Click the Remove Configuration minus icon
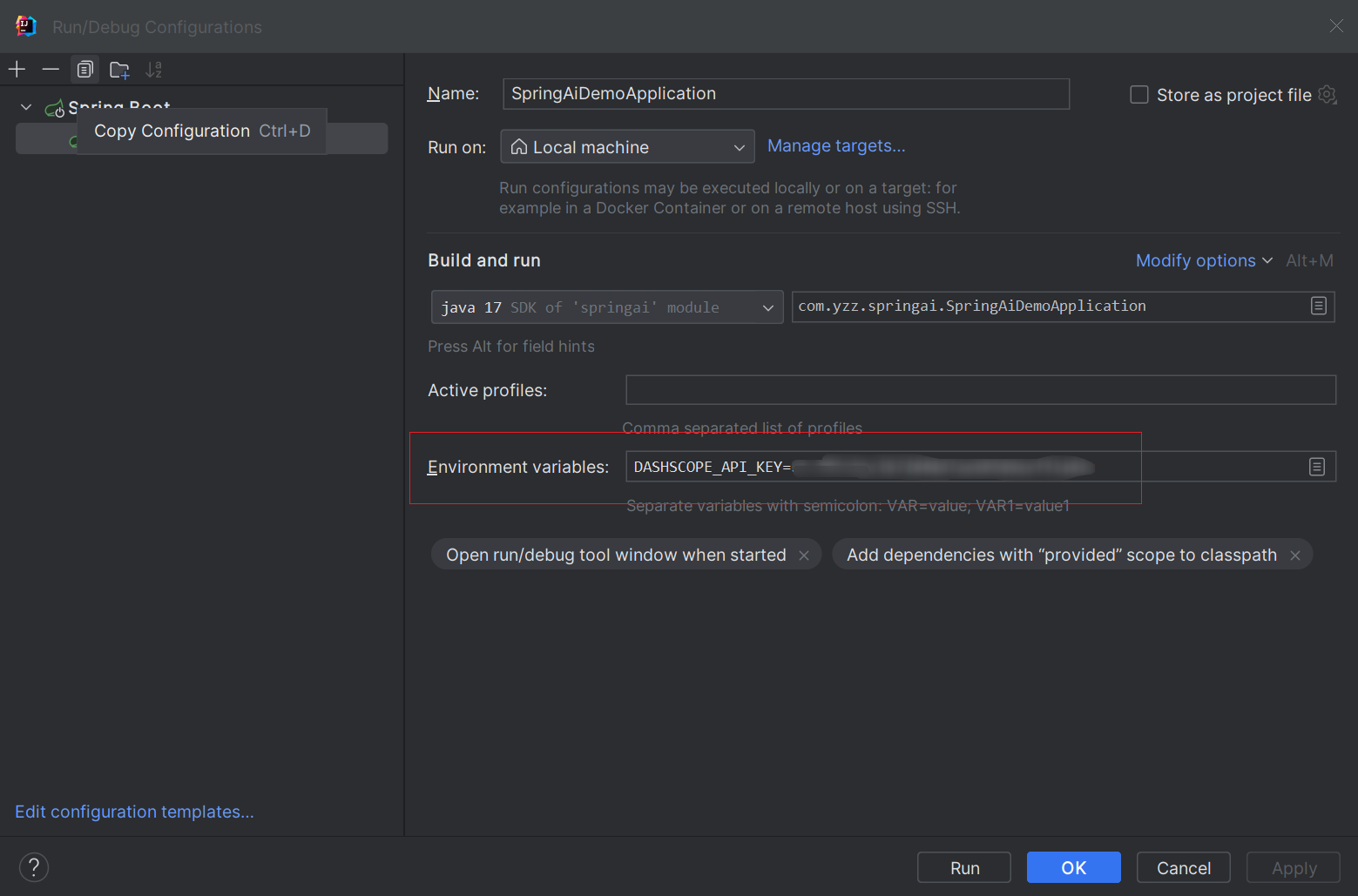This screenshot has width=1358, height=896. point(51,69)
